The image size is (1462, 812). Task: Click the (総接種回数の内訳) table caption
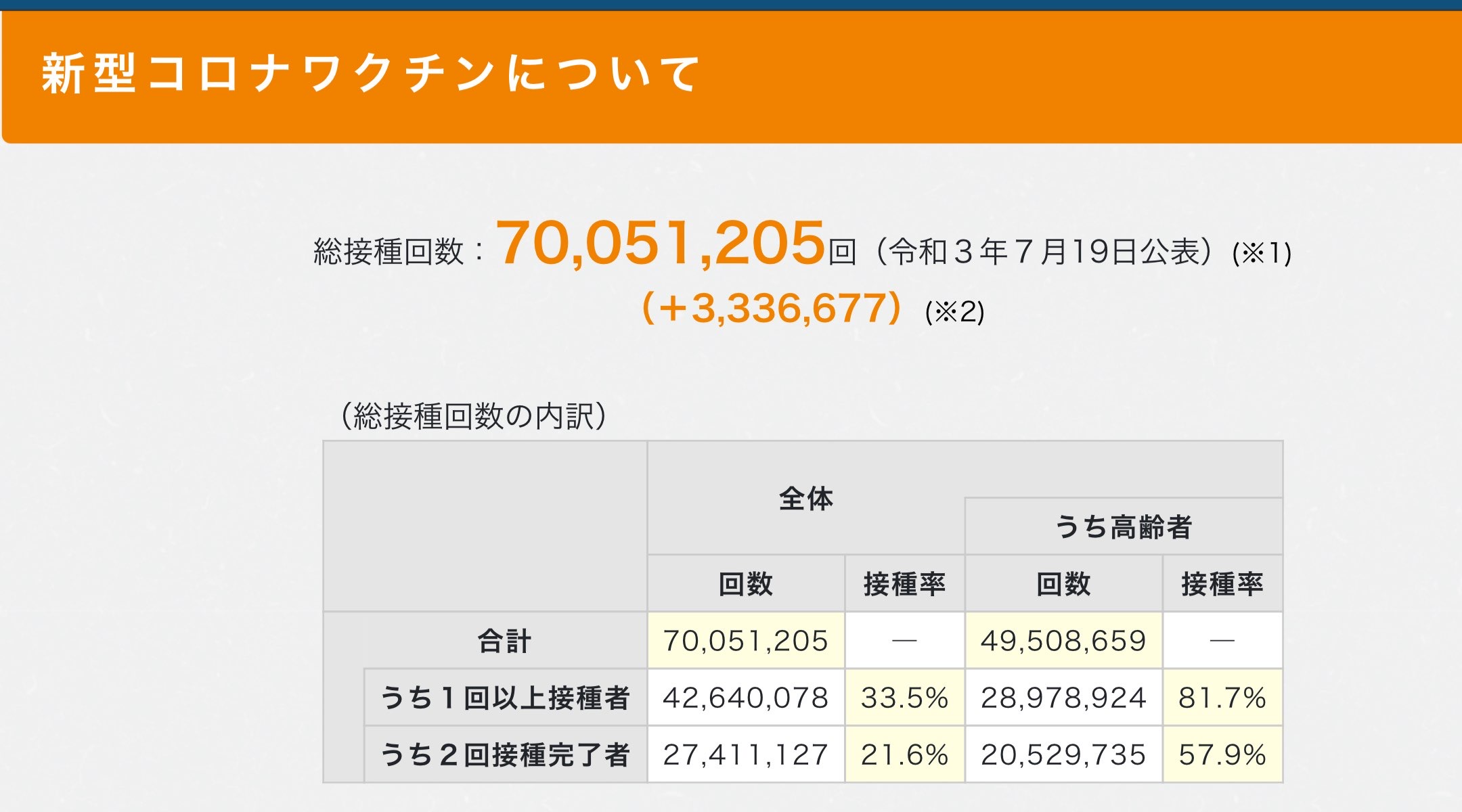pyautogui.click(x=474, y=416)
